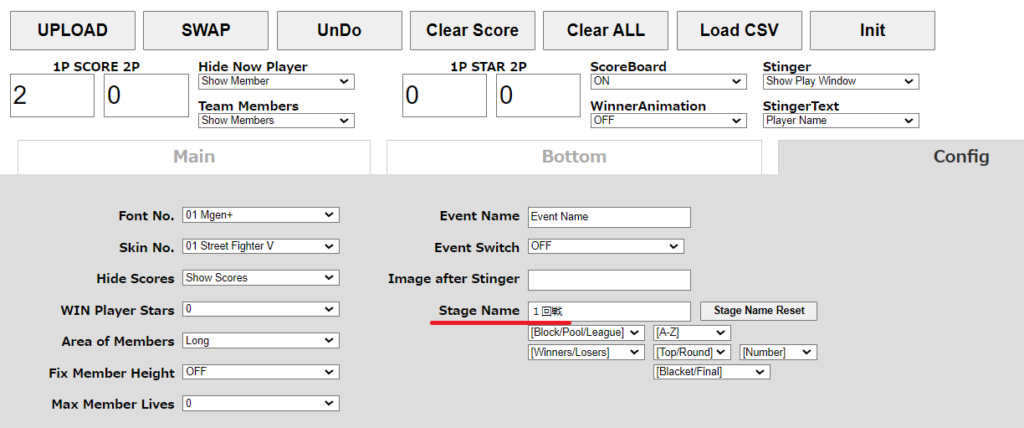
Task: Click the UnDo button
Action: click(x=339, y=30)
